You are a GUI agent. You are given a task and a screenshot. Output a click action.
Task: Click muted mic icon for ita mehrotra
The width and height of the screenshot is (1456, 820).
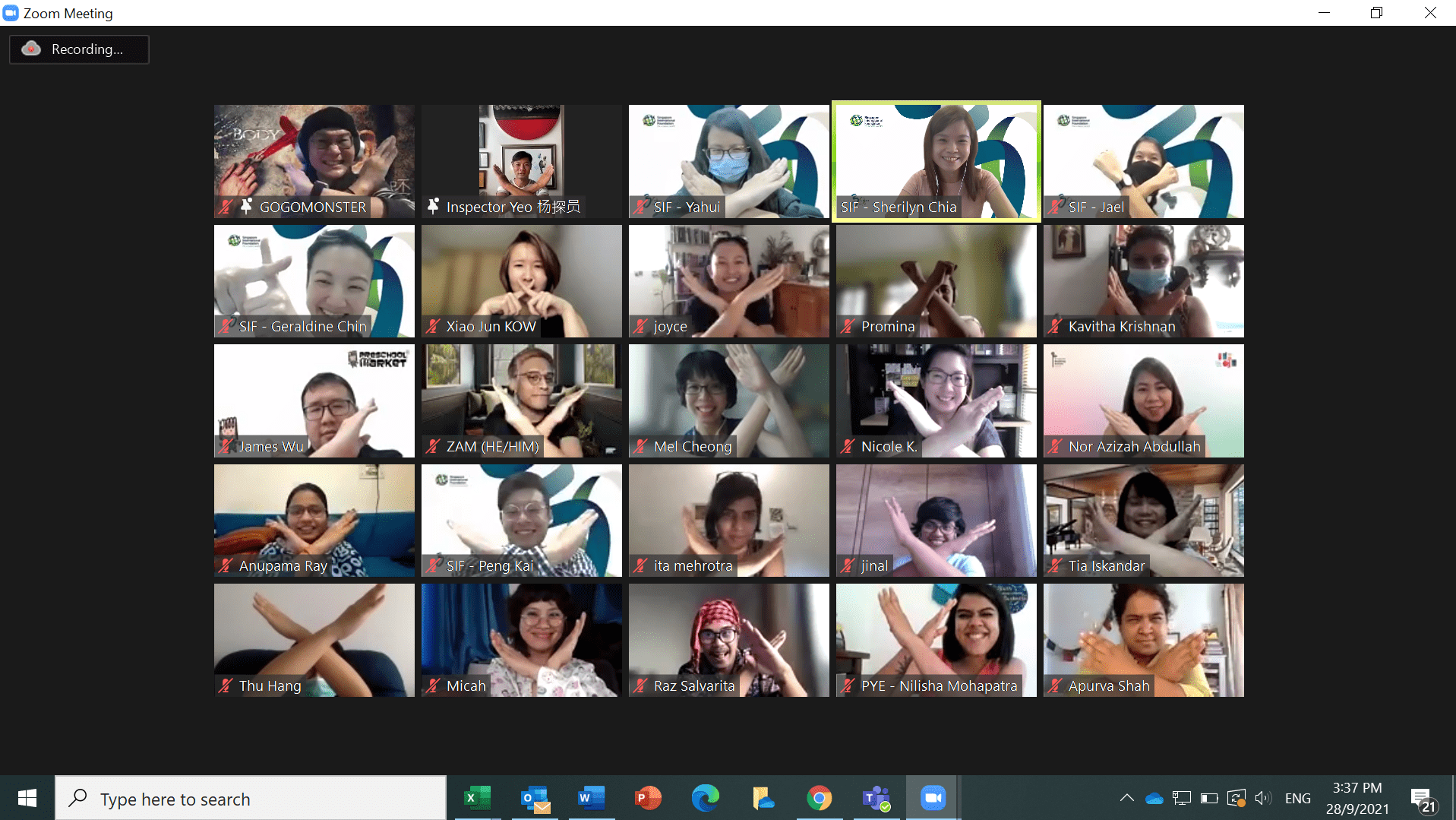640,565
